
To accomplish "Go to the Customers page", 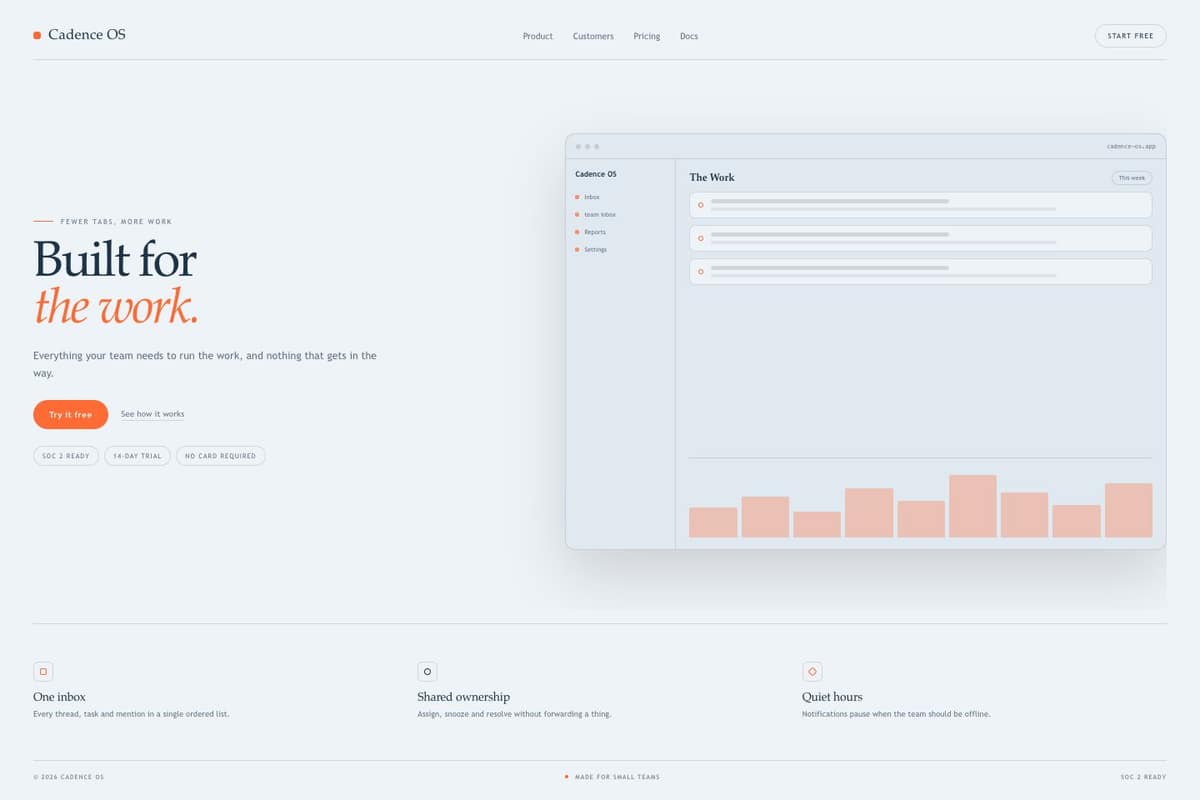I will (x=593, y=36).
